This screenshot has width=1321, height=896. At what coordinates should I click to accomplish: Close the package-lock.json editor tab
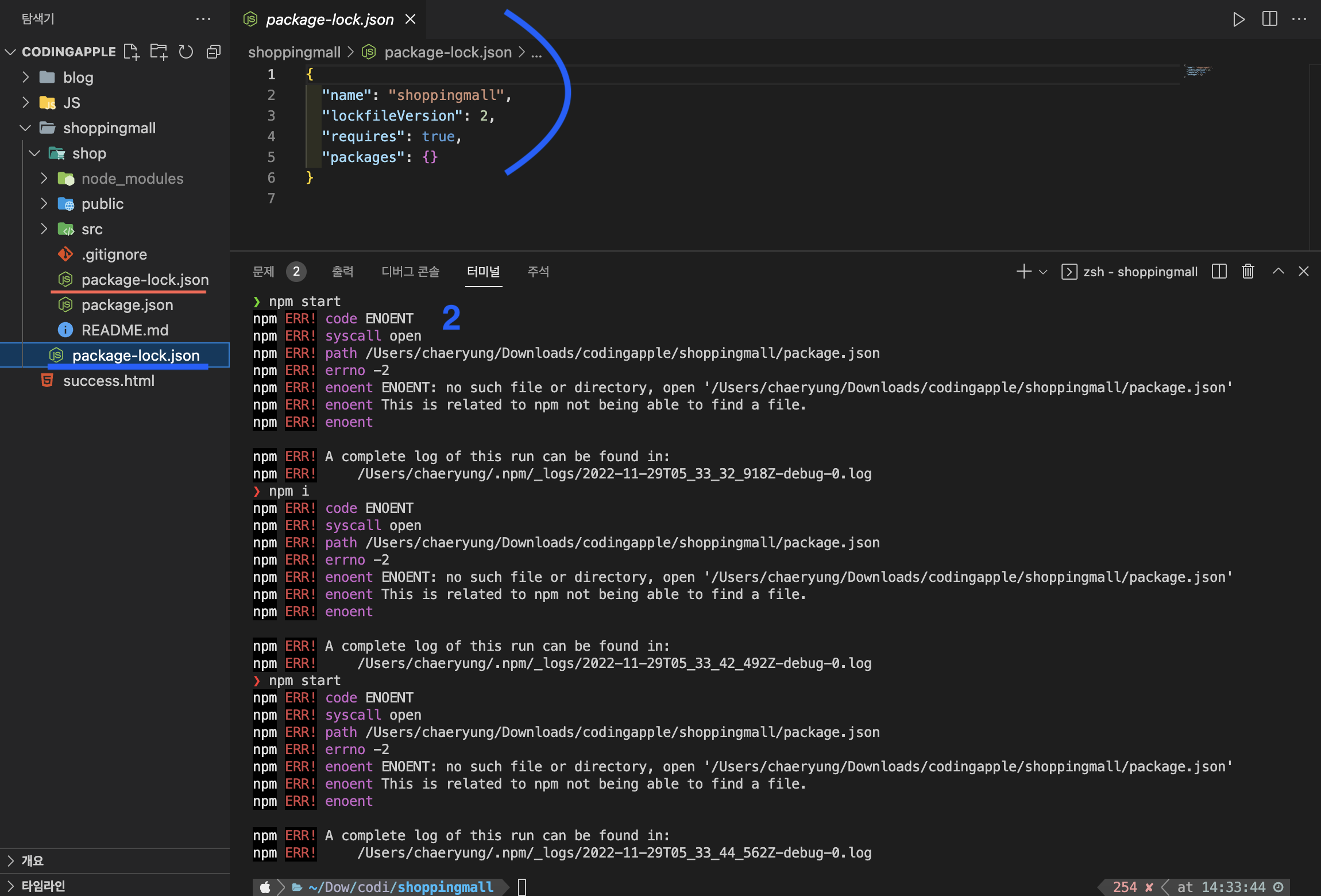tap(410, 19)
